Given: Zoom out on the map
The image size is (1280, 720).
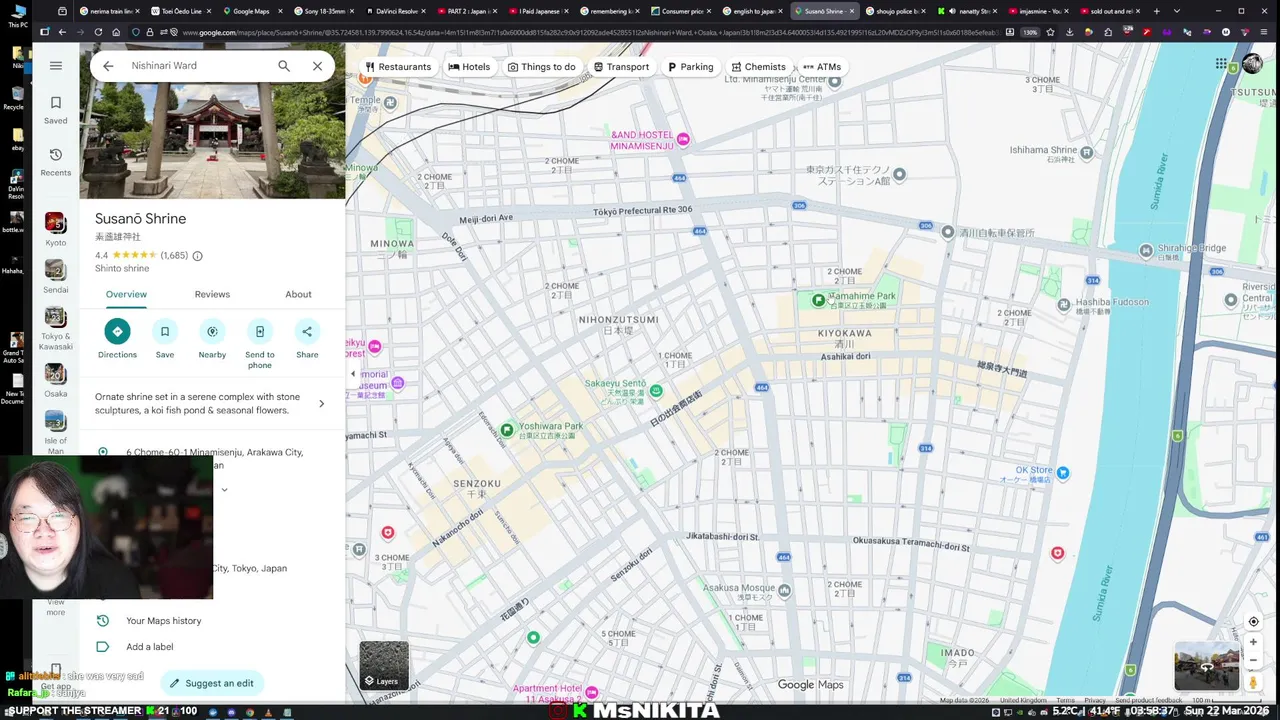Looking at the screenshot, I should tap(1253, 660).
